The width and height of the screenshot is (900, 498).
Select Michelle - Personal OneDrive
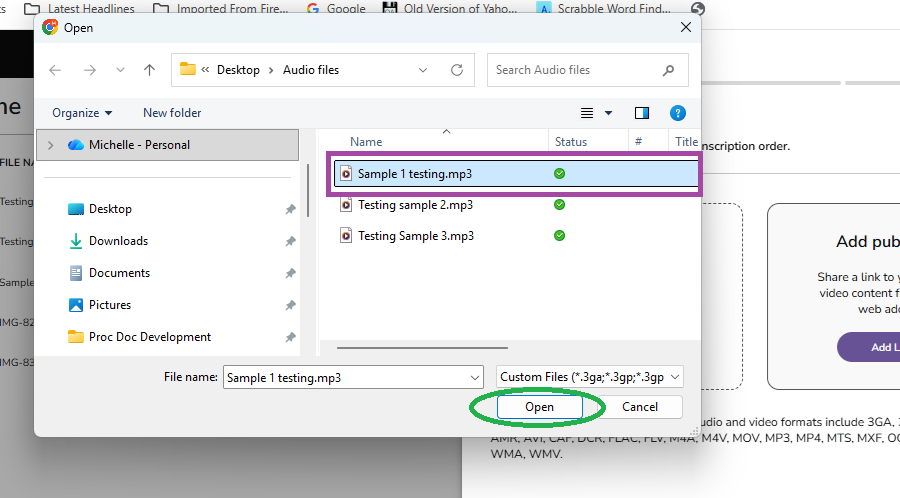[168, 145]
